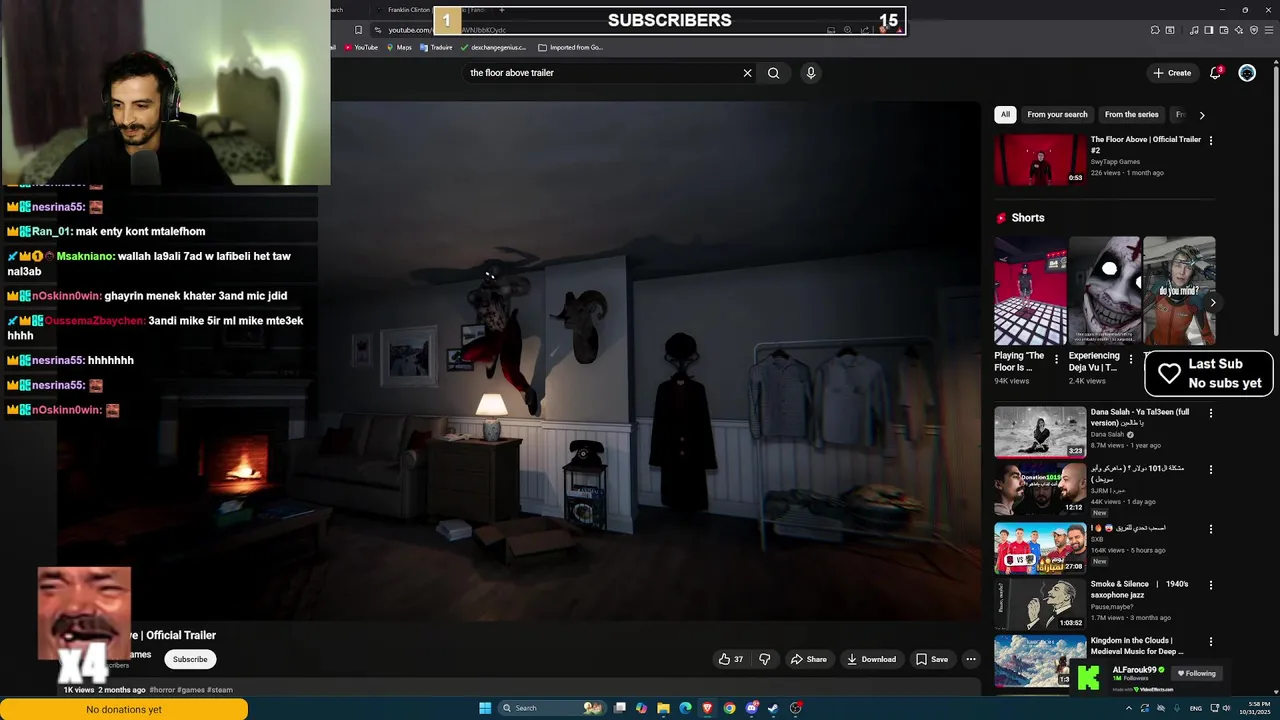Show hidden system tray icons chevron
The height and width of the screenshot is (720, 1280).
[1130, 708]
